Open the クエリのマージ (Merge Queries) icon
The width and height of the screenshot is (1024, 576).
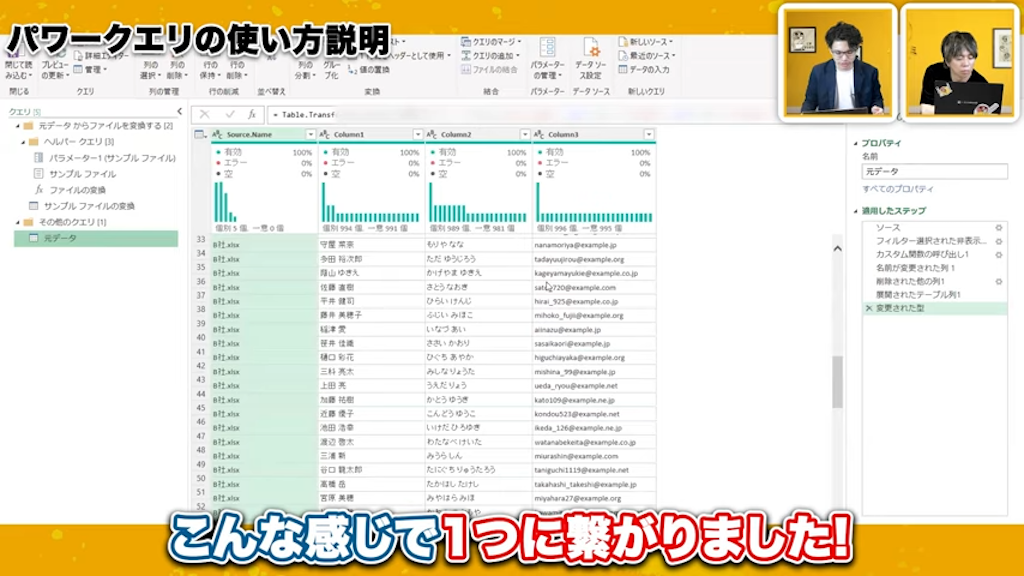(466, 40)
